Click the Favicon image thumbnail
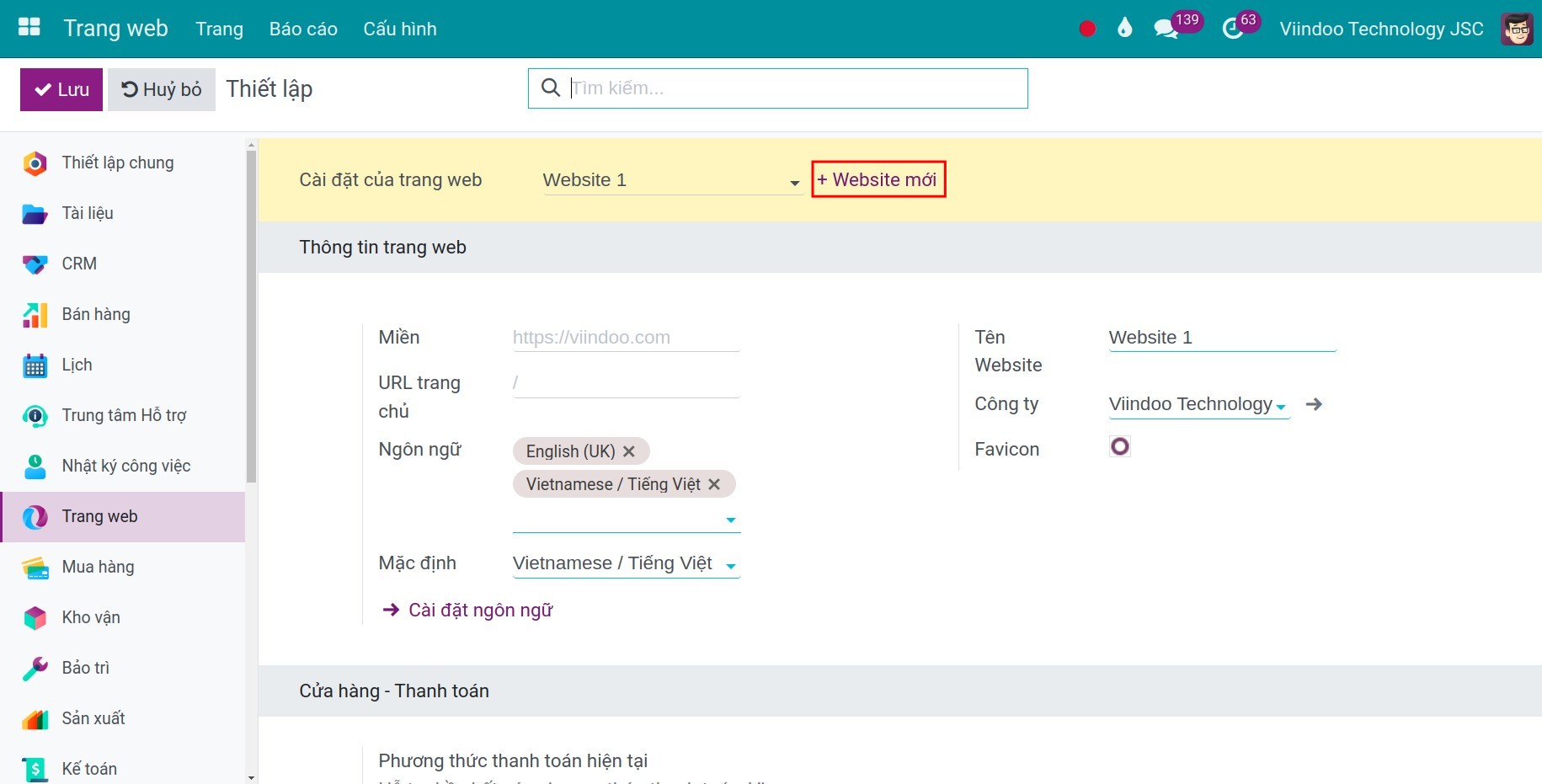This screenshot has width=1542, height=784. tap(1119, 446)
